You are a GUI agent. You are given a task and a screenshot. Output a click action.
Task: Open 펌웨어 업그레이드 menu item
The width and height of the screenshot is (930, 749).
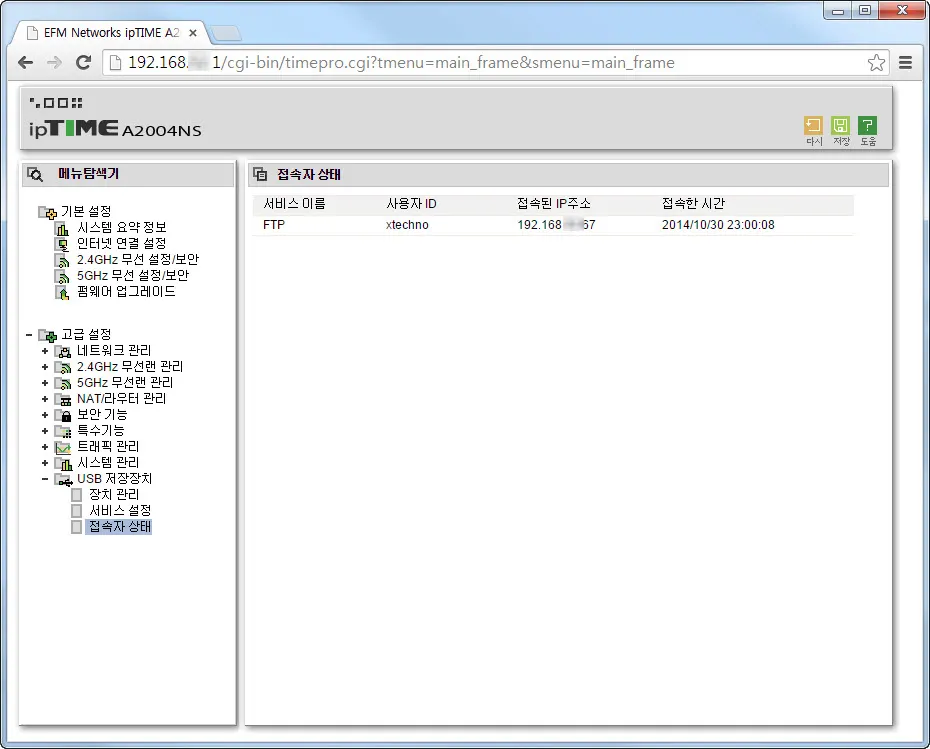point(126,292)
